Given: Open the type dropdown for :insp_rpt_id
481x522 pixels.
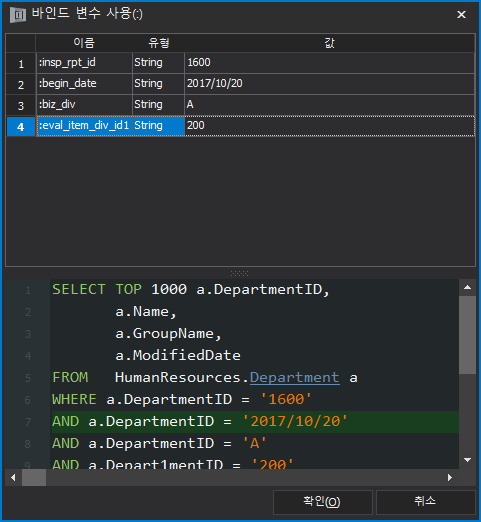Looking at the screenshot, I should (x=158, y=63).
